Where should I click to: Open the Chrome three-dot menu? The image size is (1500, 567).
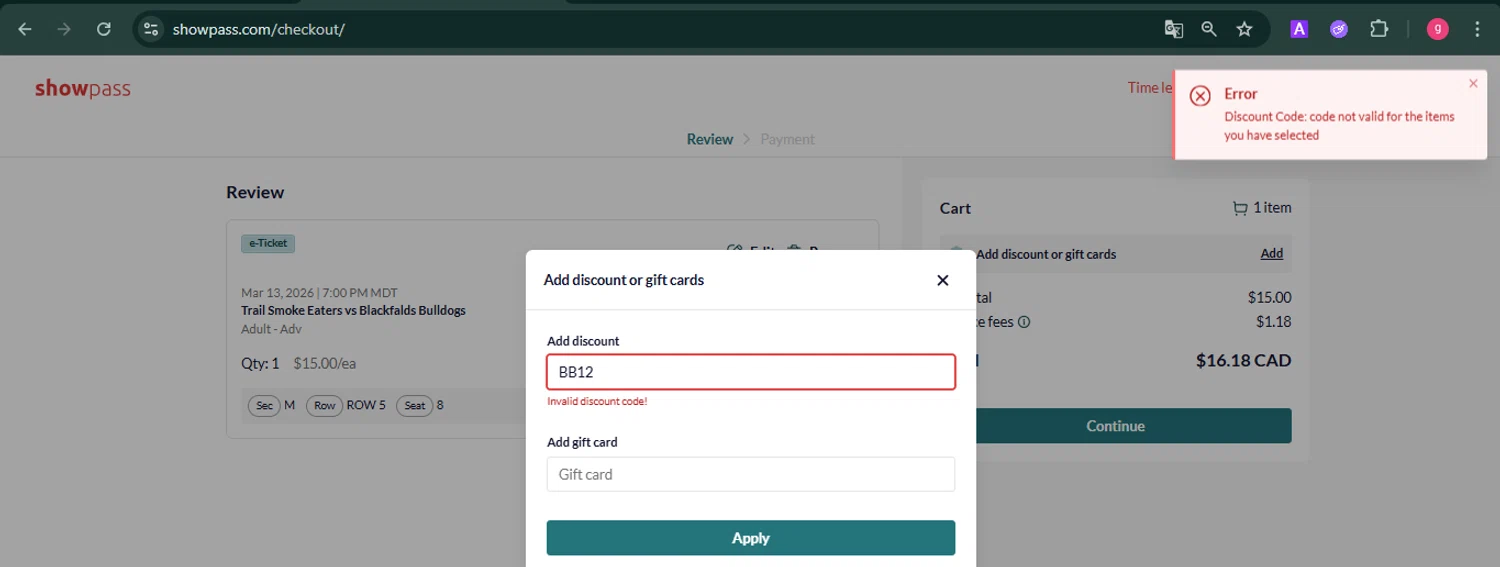tap(1477, 29)
